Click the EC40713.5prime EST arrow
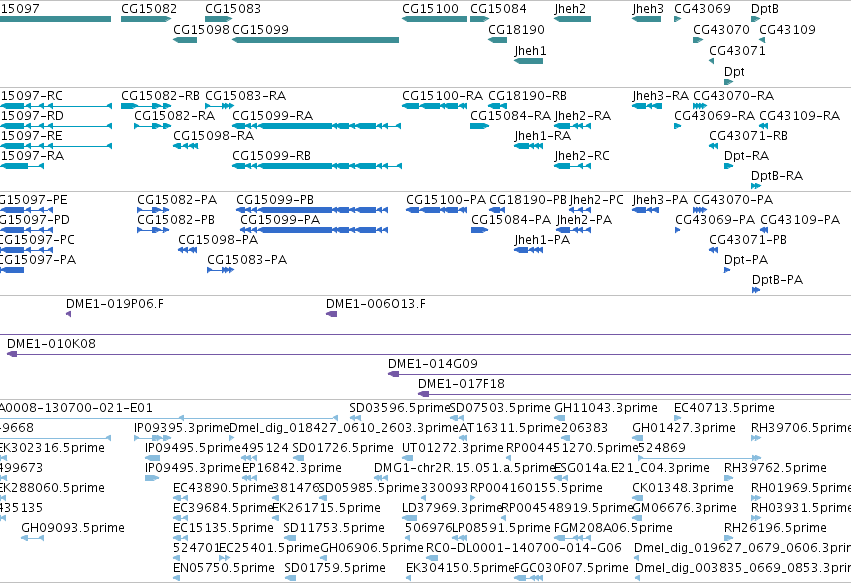Viewport: 851px width, 583px height. [x=677, y=418]
